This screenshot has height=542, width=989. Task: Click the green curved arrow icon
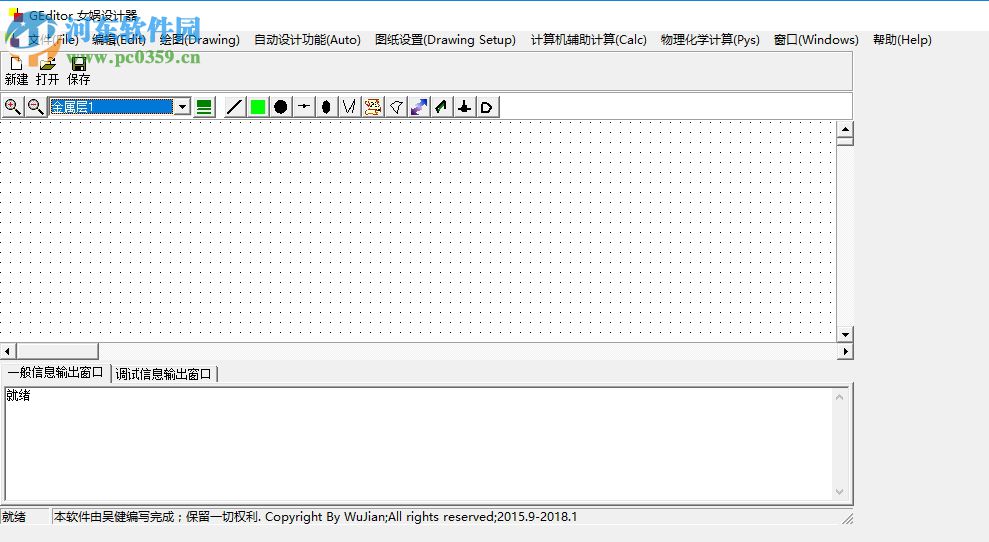point(442,107)
